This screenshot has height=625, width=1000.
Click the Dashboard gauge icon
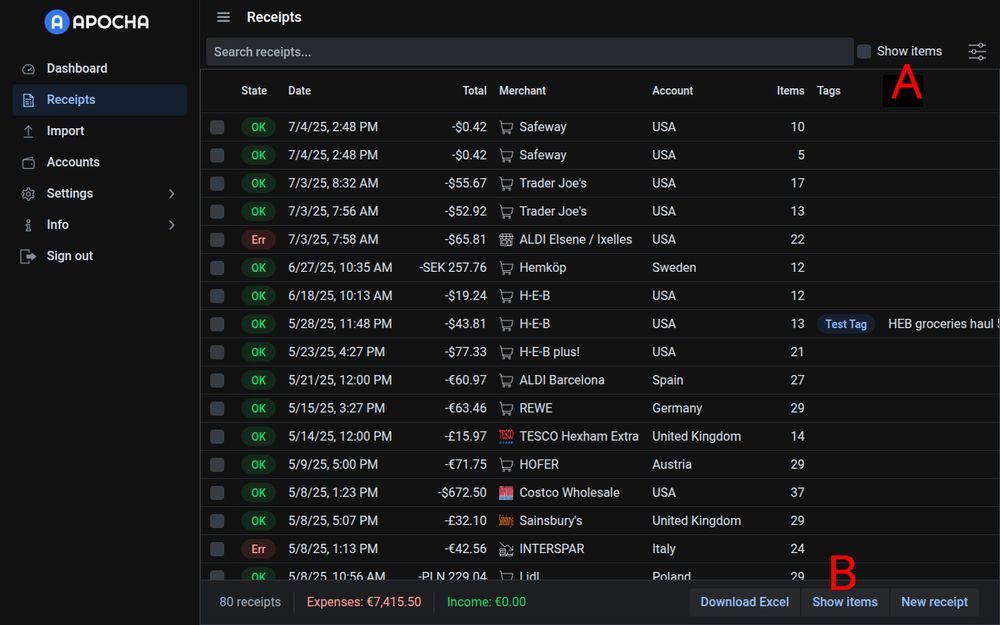click(x=28, y=69)
